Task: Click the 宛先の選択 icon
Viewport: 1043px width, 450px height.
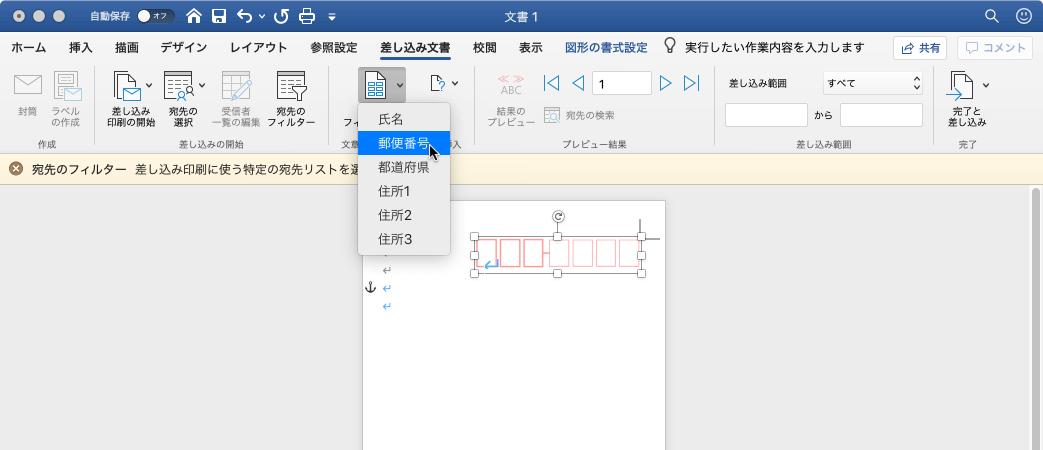Action: 178,86
